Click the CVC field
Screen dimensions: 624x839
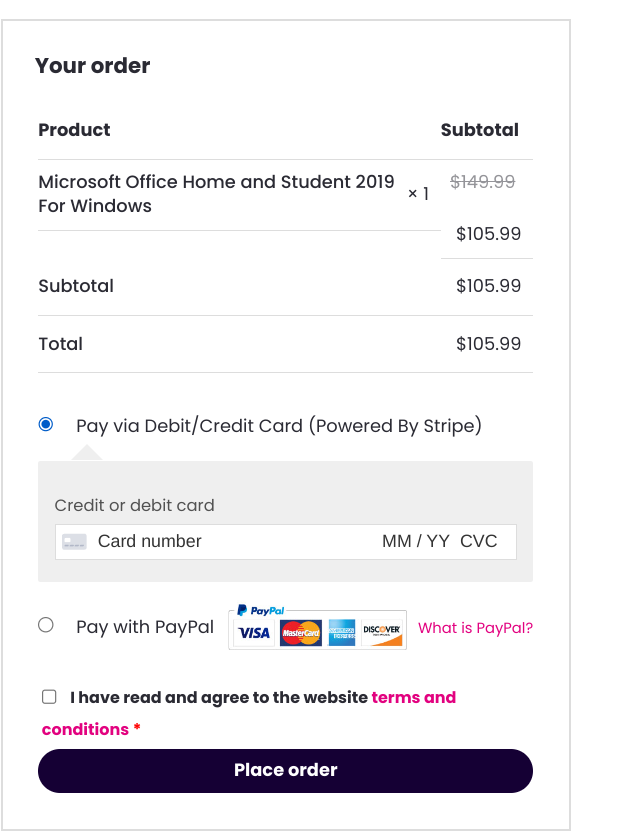coord(476,541)
